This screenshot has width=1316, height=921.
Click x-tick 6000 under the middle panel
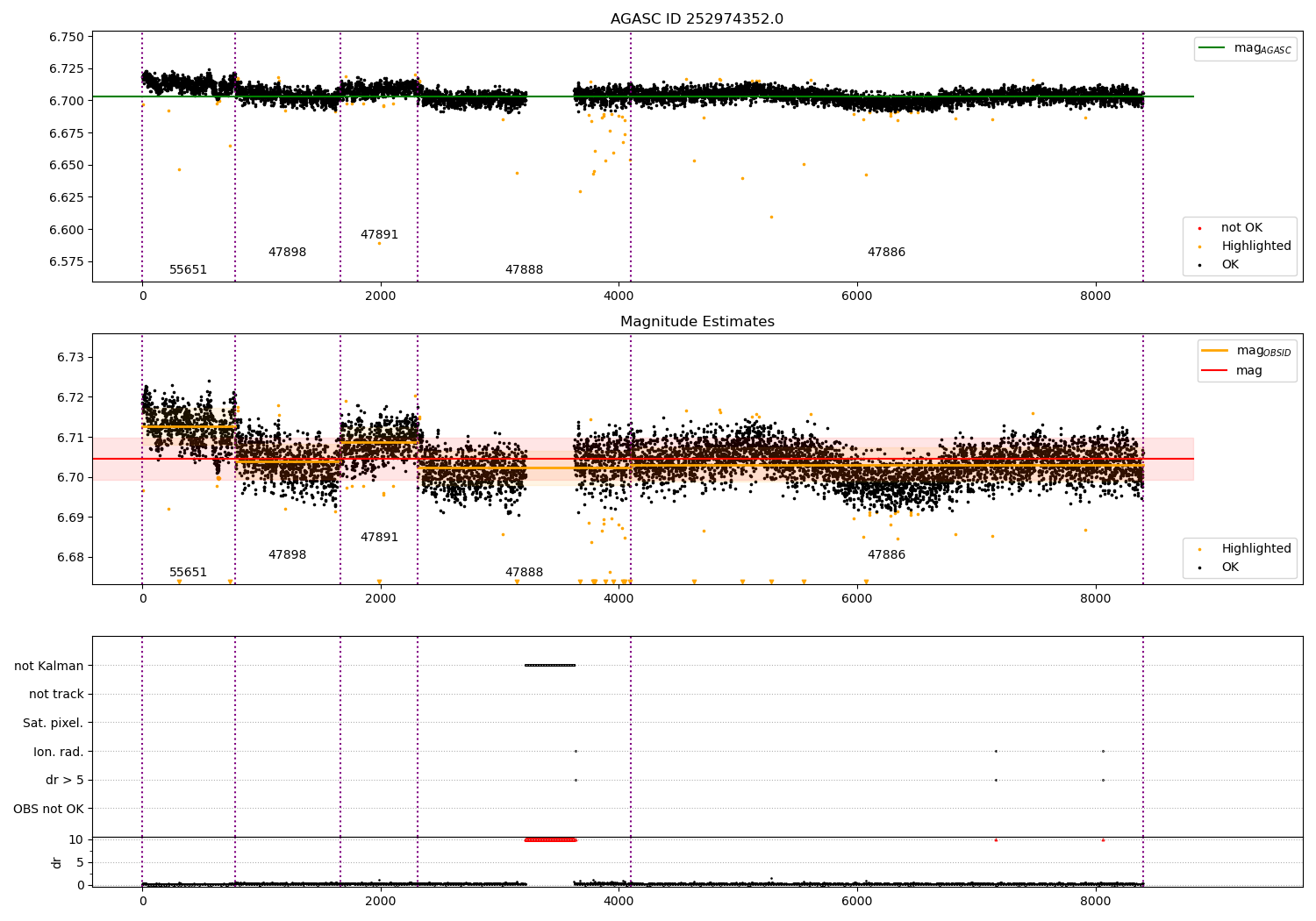click(857, 599)
